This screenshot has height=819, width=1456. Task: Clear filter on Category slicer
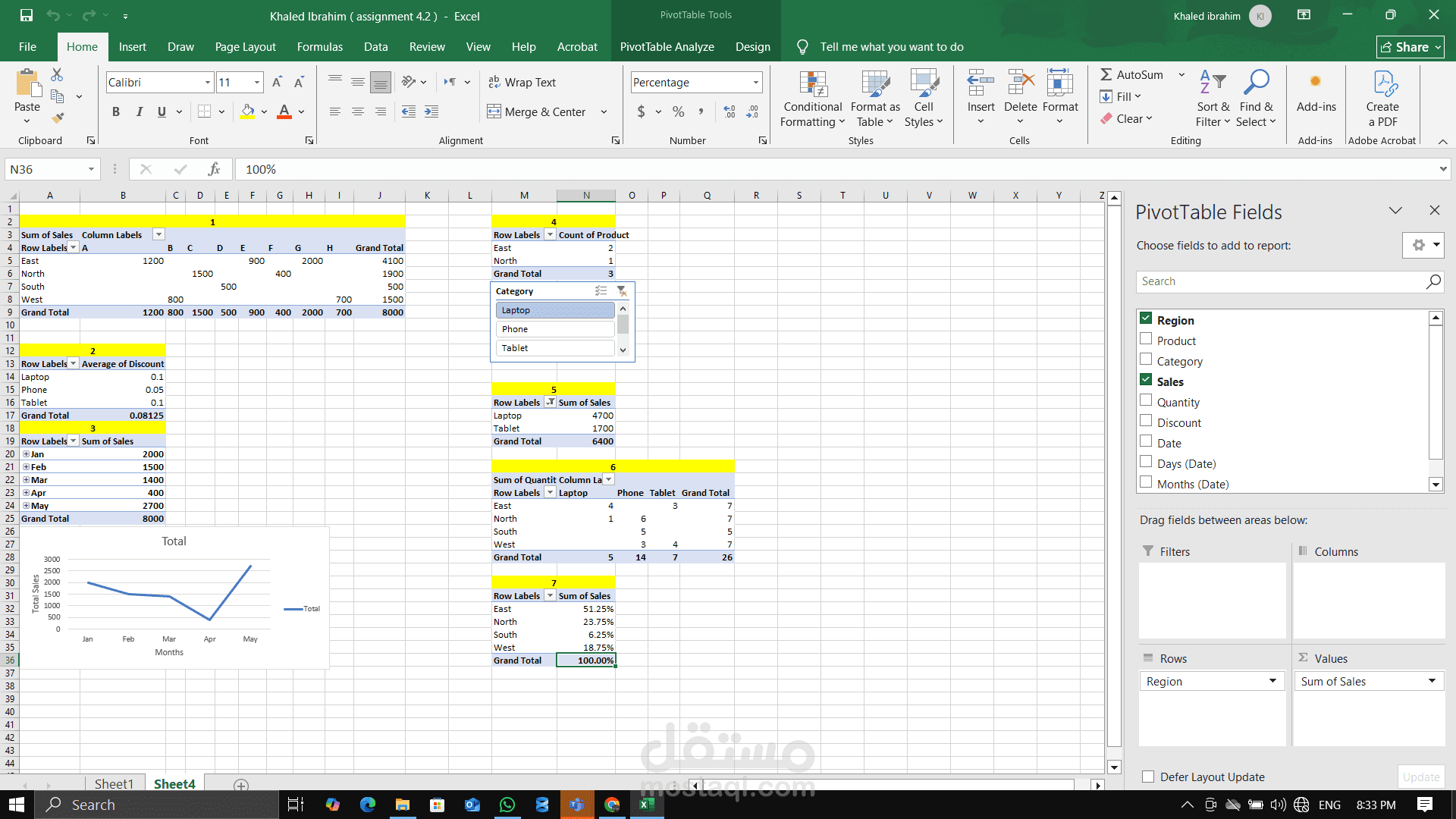coord(622,291)
